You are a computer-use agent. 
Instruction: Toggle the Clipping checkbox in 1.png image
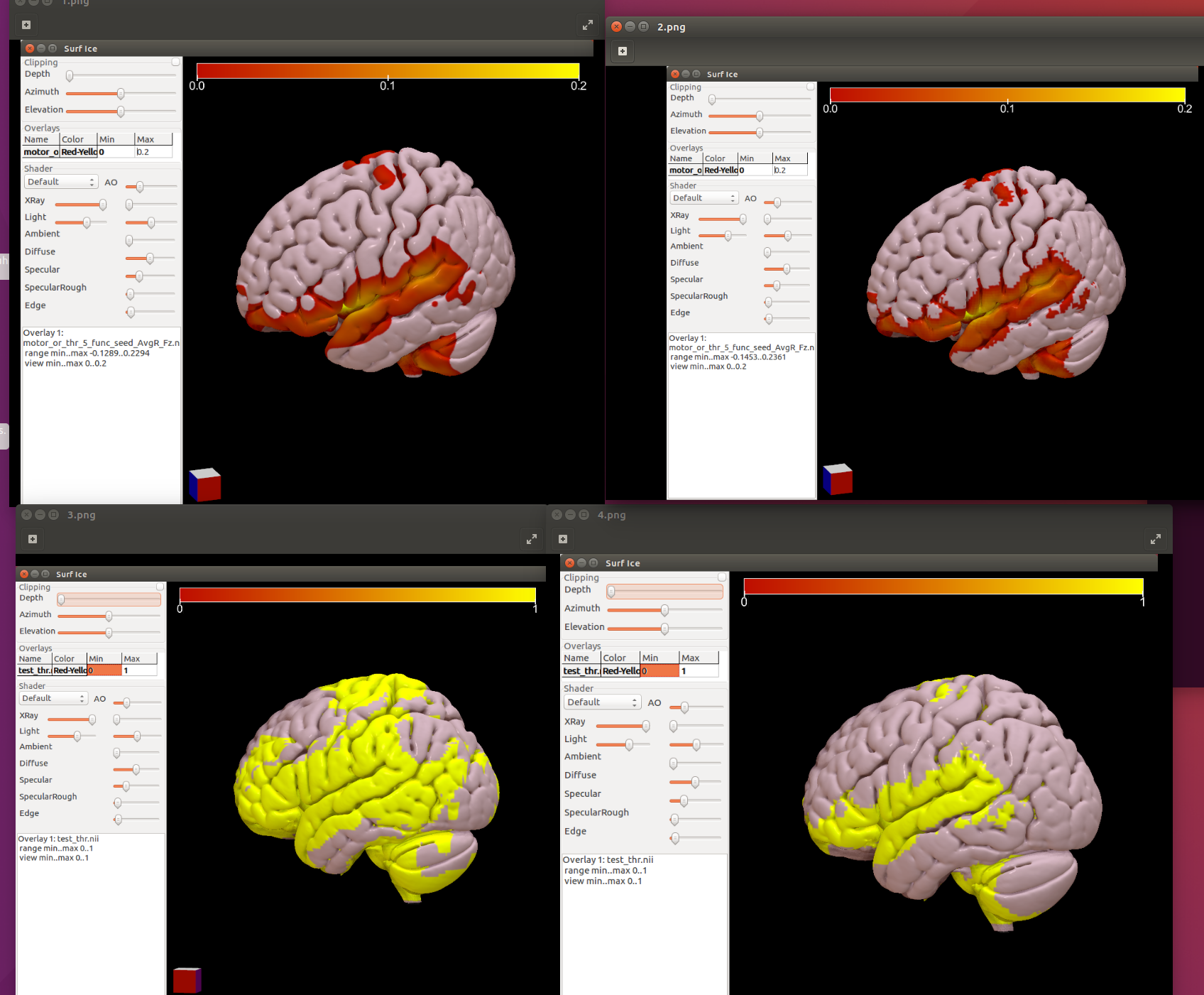click(175, 62)
